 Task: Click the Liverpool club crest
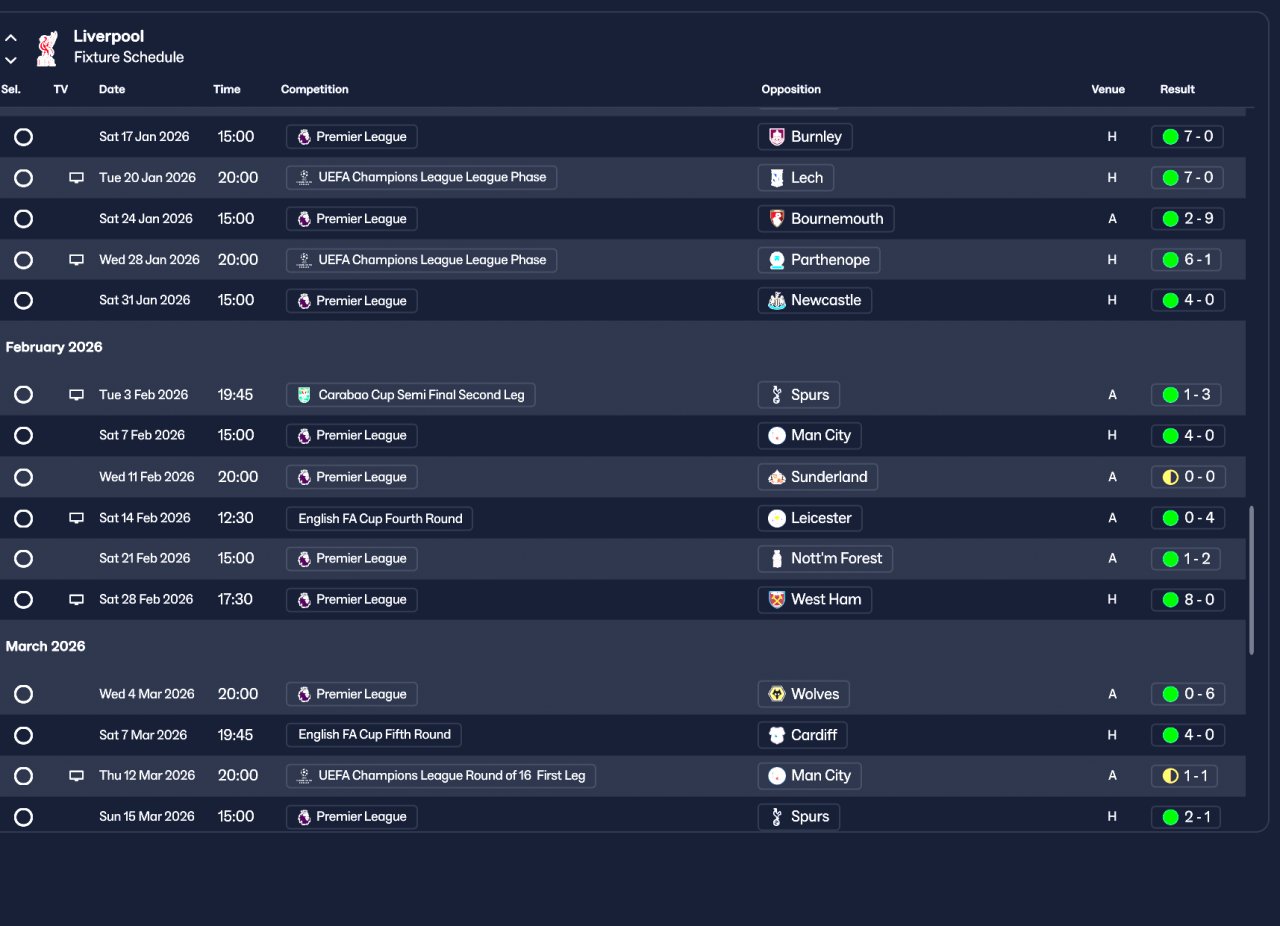click(46, 48)
